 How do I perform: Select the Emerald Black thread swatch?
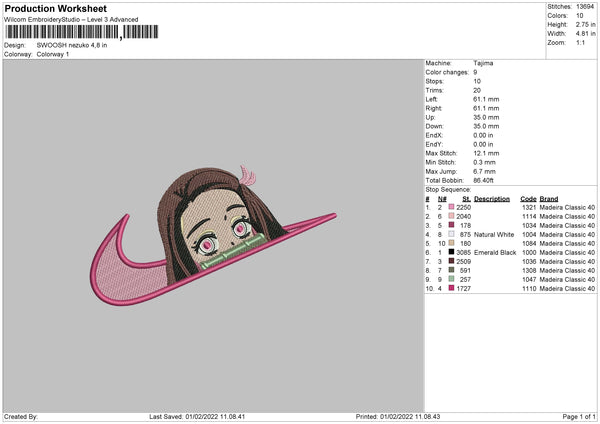pyautogui.click(x=451, y=252)
